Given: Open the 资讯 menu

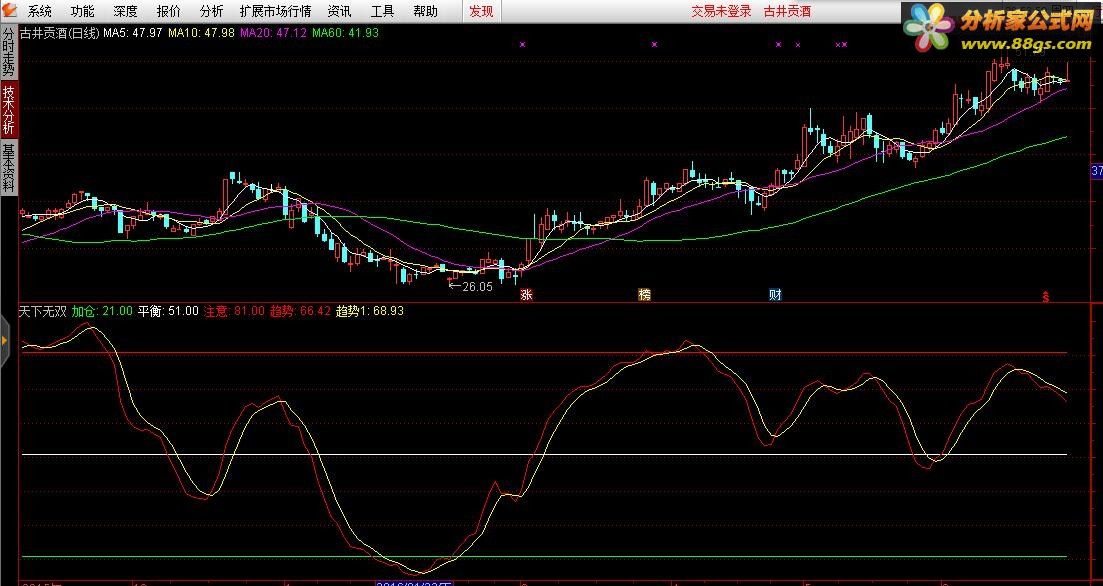Looking at the screenshot, I should (340, 11).
